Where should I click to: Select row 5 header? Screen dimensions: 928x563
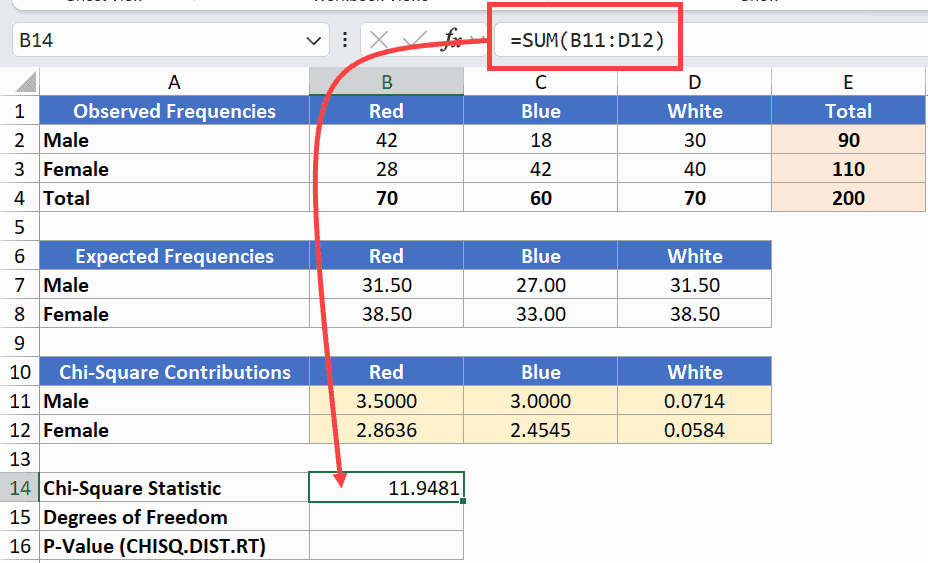20,227
